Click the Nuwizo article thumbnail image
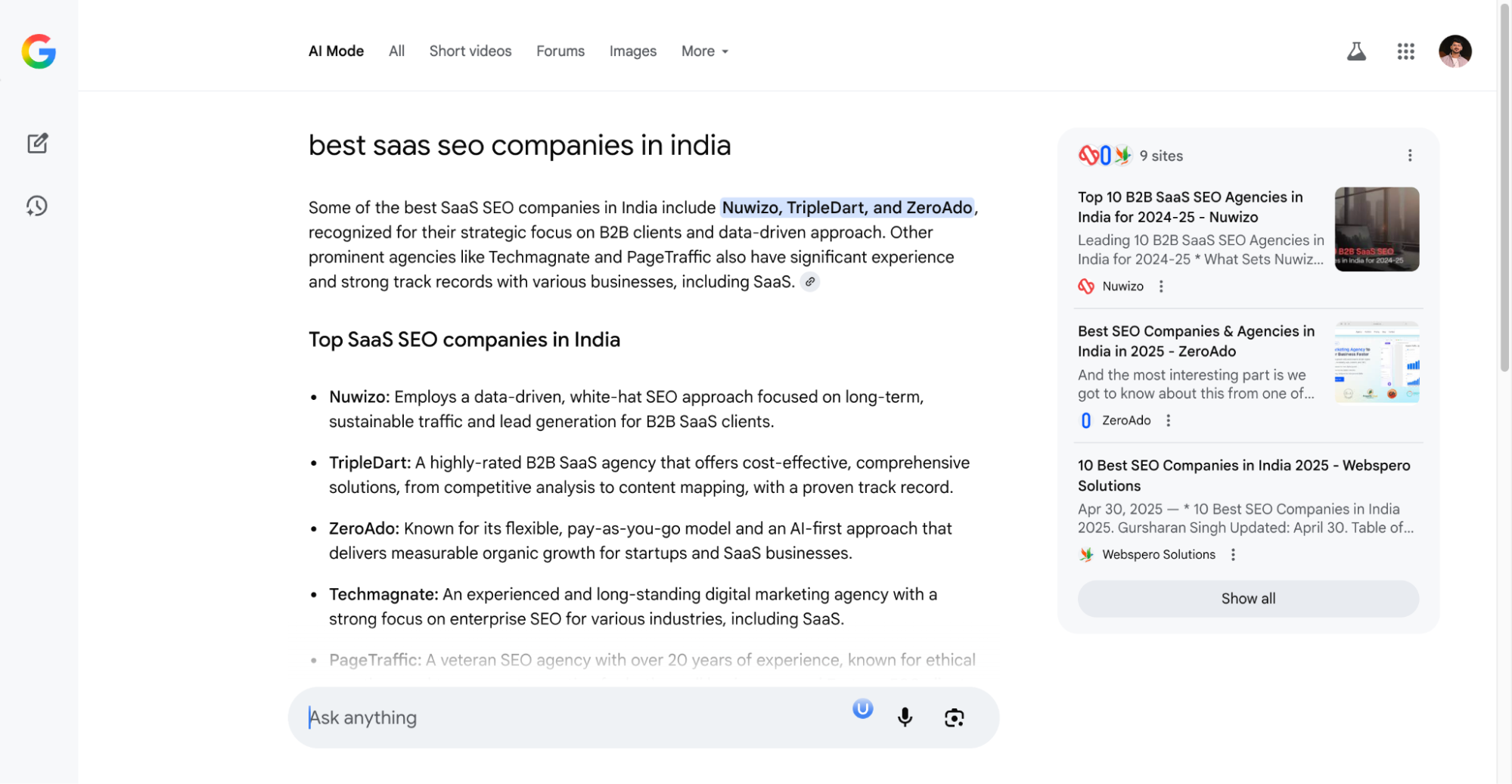Viewport: 1512px width, 784px height. coord(1376,229)
